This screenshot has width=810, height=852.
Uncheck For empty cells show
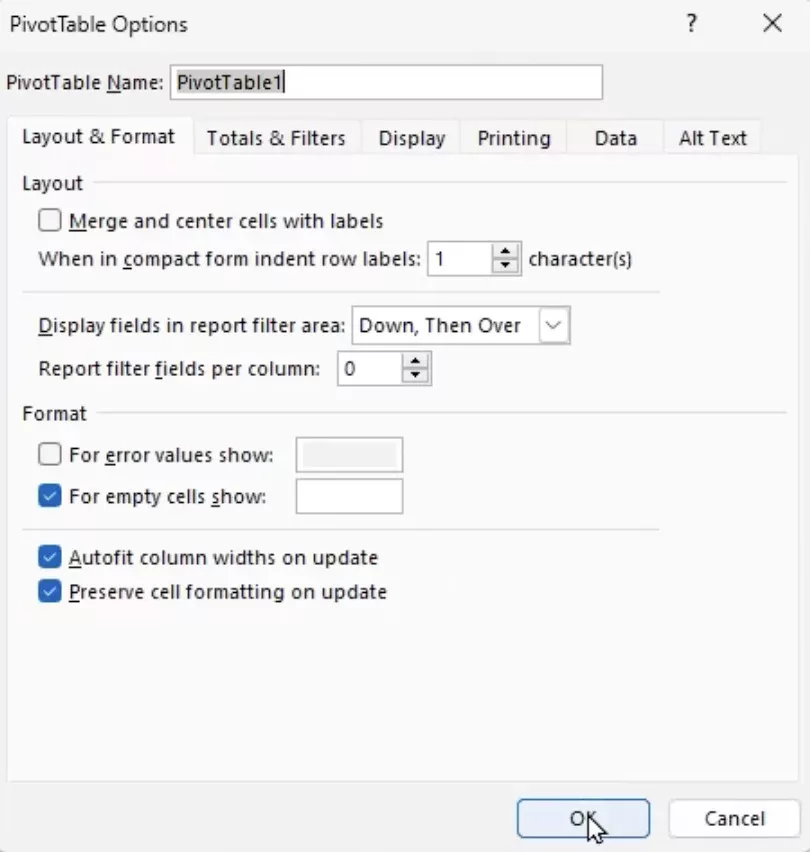click(x=49, y=496)
